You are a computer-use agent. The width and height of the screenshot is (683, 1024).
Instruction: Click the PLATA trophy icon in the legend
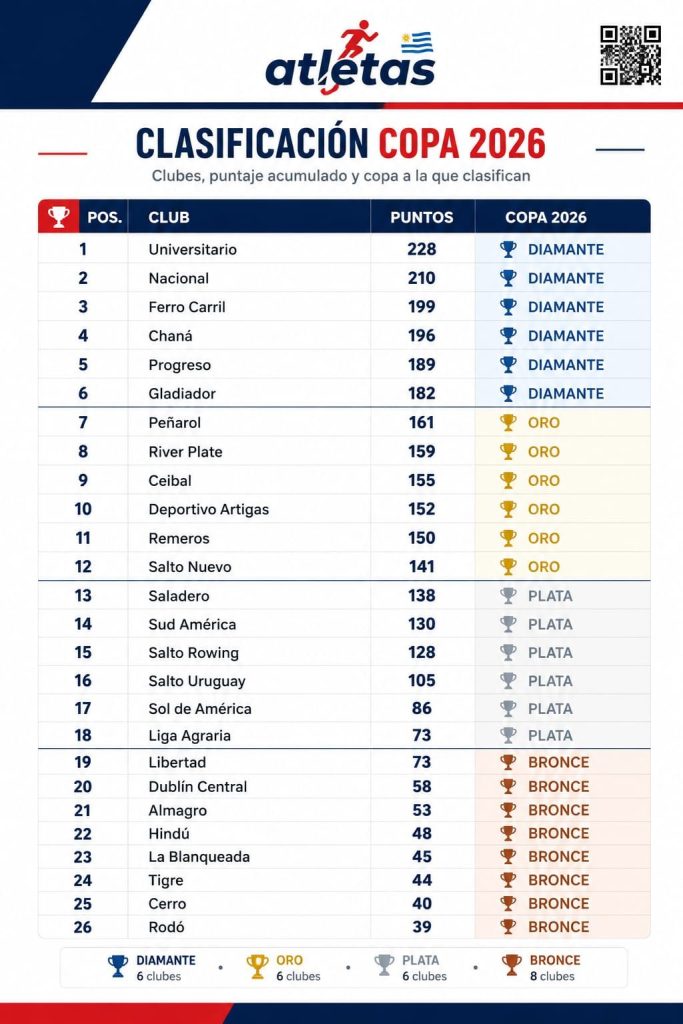coord(385,966)
